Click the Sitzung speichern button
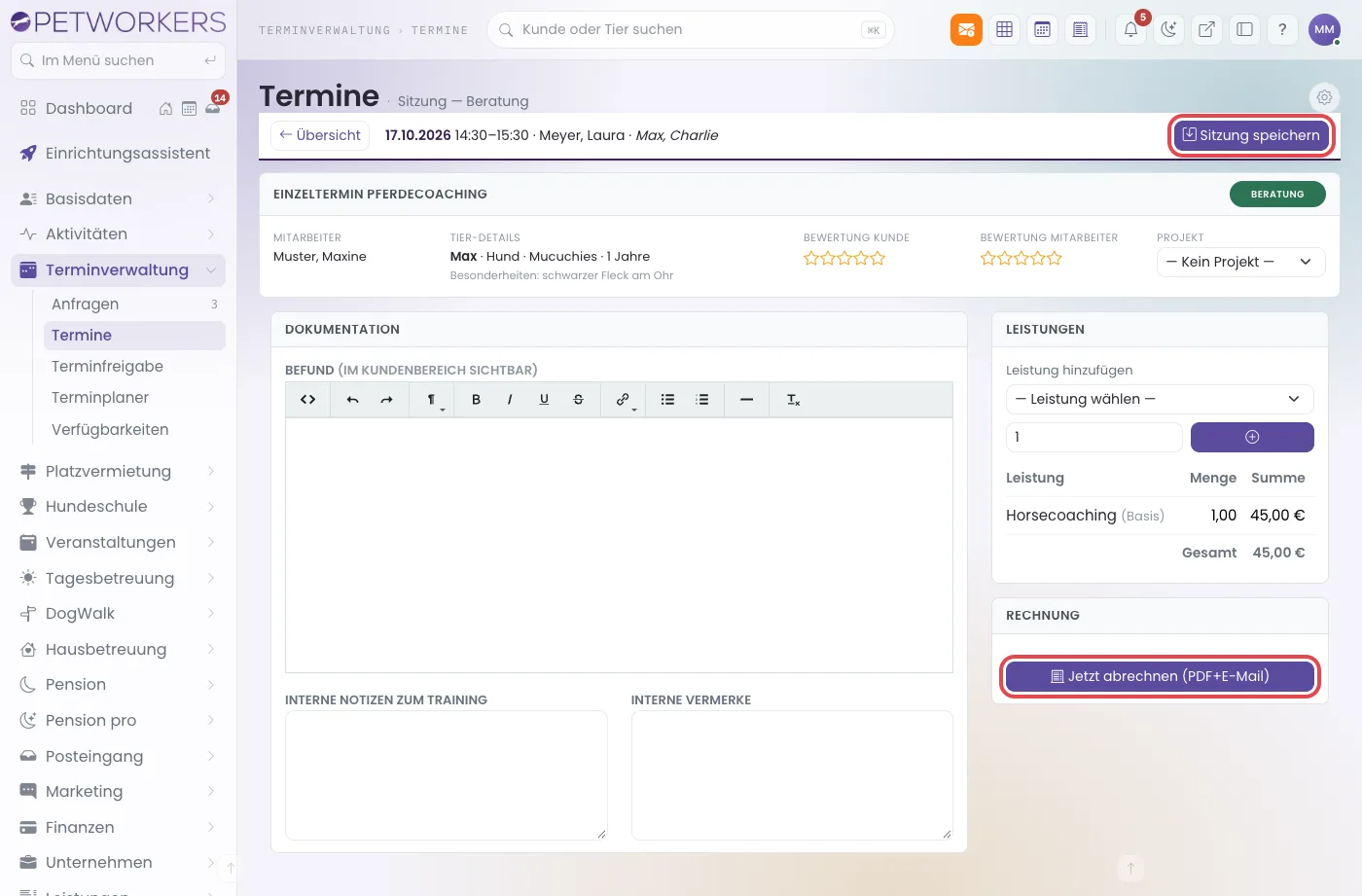The height and width of the screenshot is (896, 1362). [1251, 135]
